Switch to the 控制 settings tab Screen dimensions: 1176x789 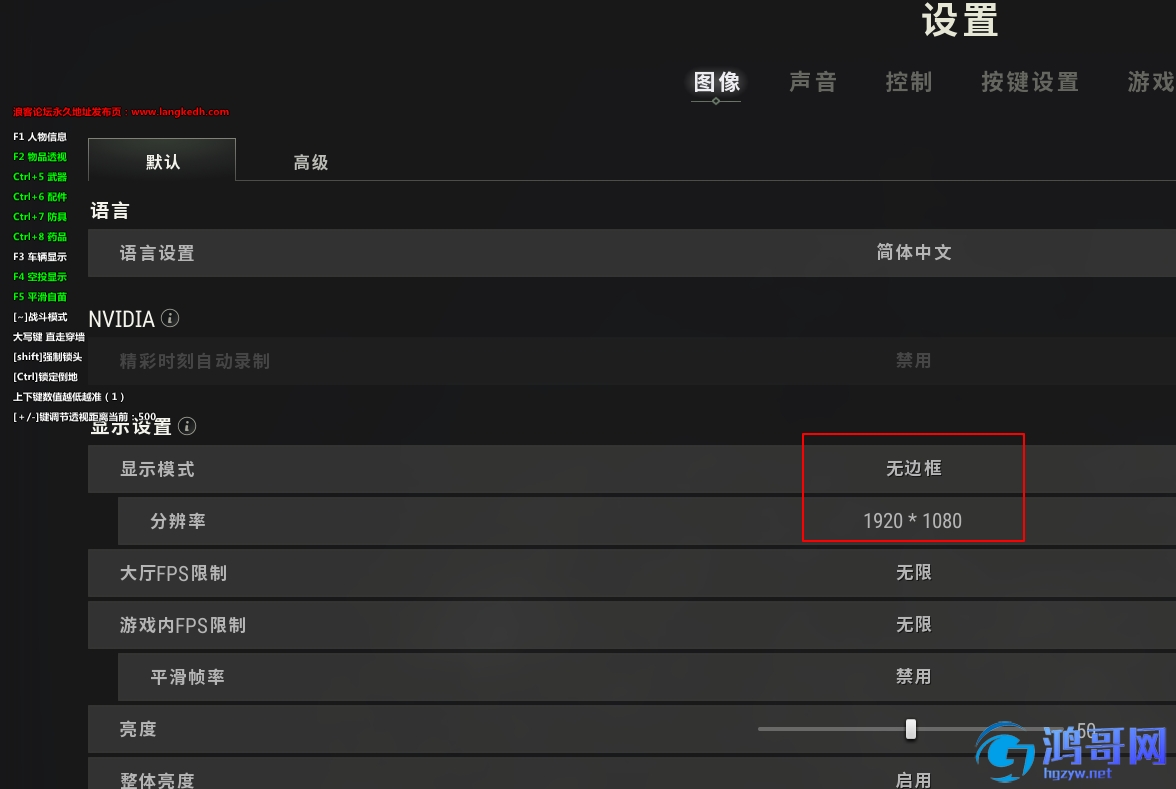(908, 82)
